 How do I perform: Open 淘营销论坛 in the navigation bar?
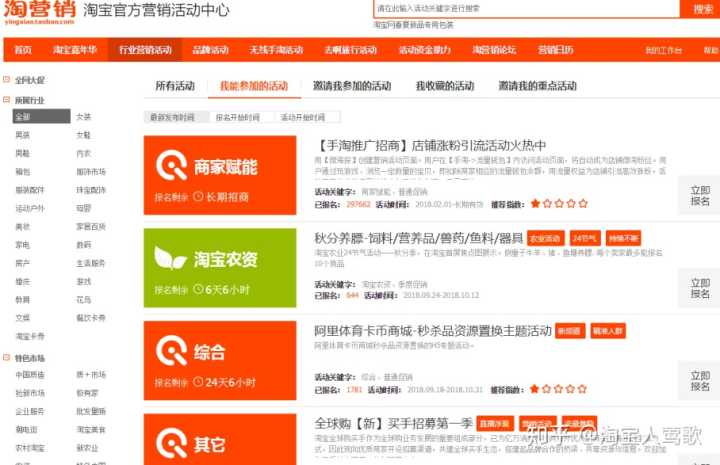pos(495,50)
